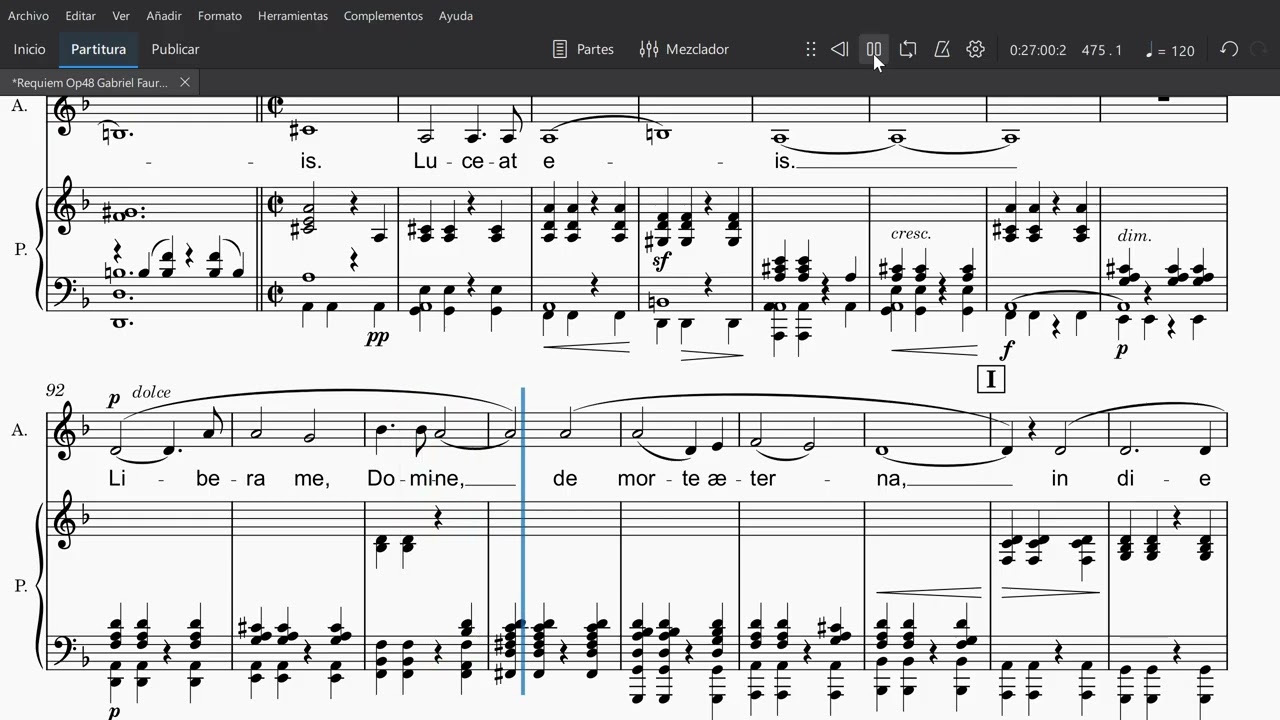Click the playback time 0:27:00:2
Viewport: 1280px width, 720px height.
click(x=1038, y=50)
